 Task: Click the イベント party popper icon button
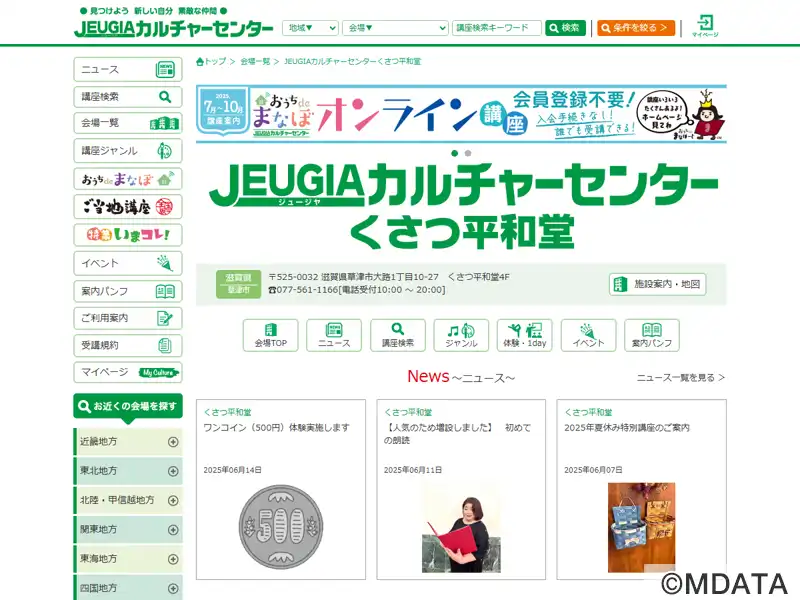coord(588,335)
